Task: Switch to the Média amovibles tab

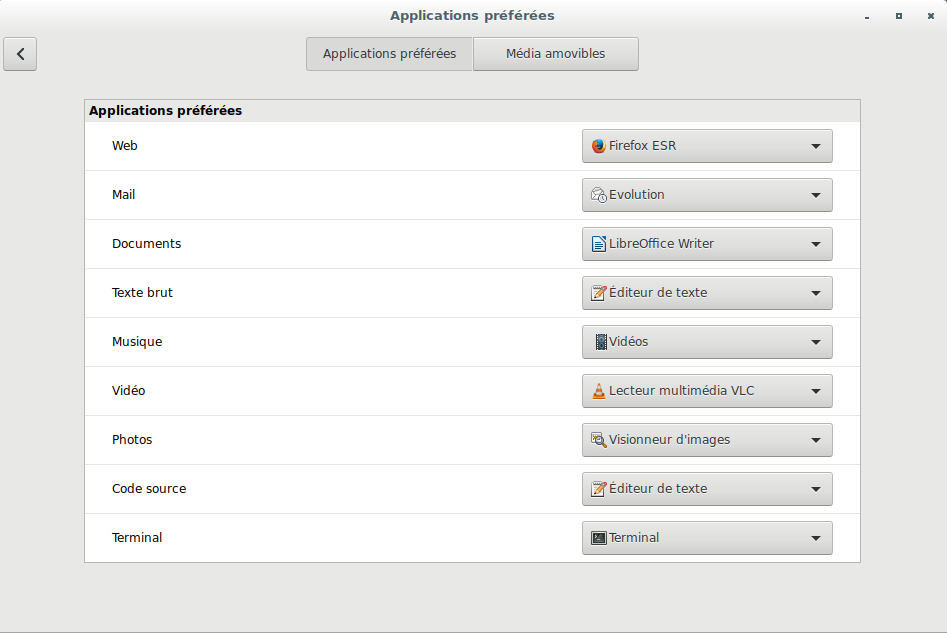Action: [x=555, y=54]
